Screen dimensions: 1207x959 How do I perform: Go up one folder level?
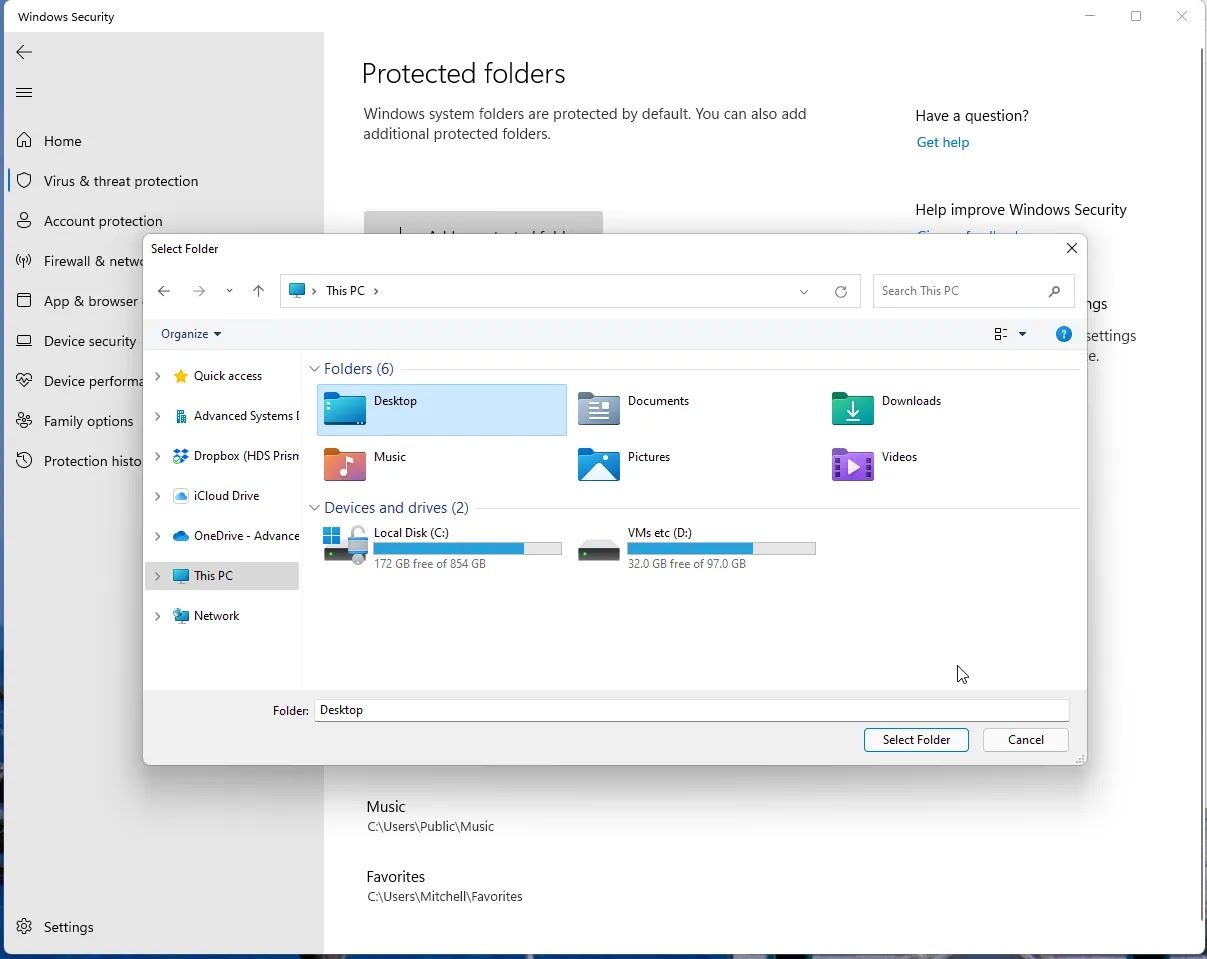tap(258, 291)
